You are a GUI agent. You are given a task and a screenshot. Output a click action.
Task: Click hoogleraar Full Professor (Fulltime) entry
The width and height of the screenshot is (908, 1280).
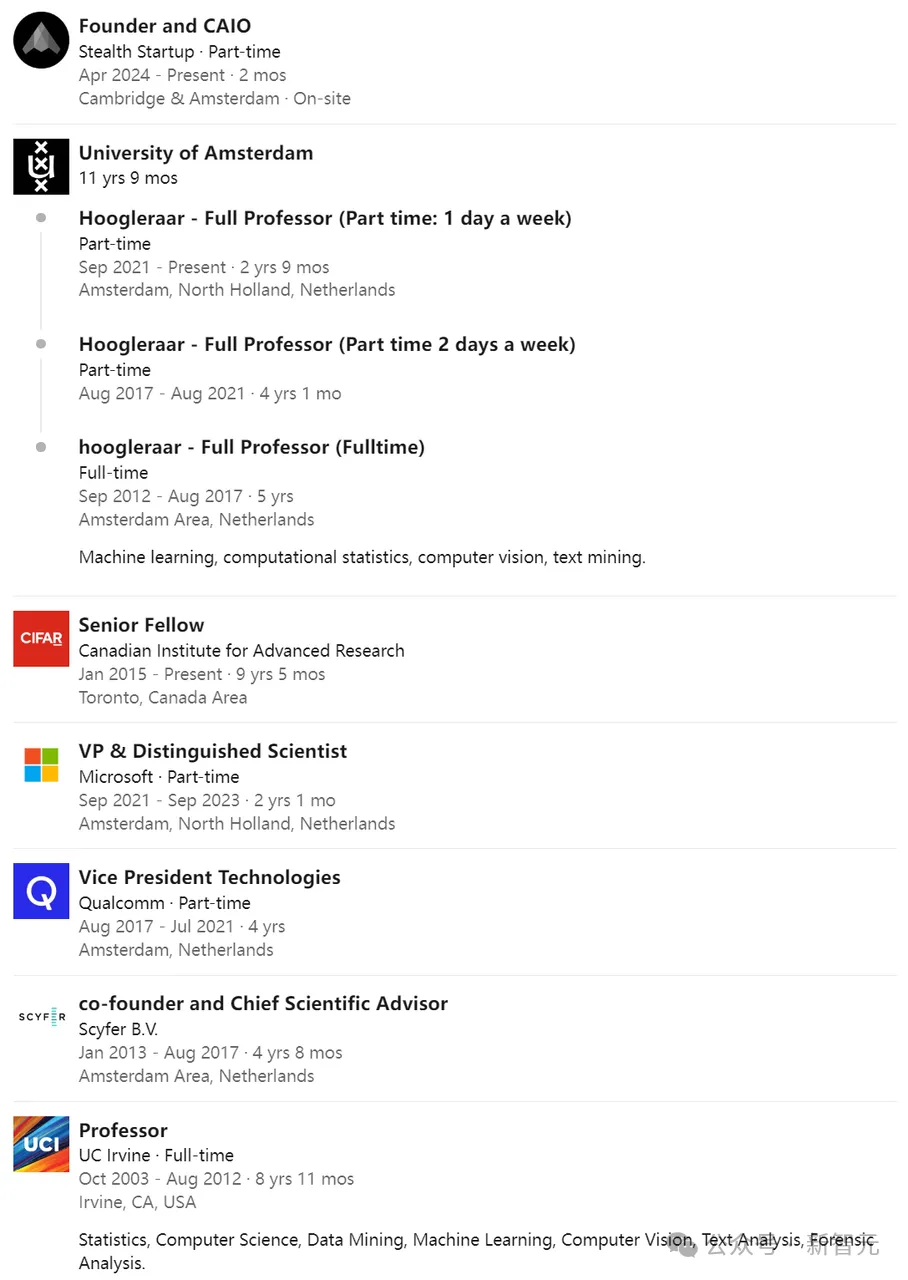pos(252,447)
